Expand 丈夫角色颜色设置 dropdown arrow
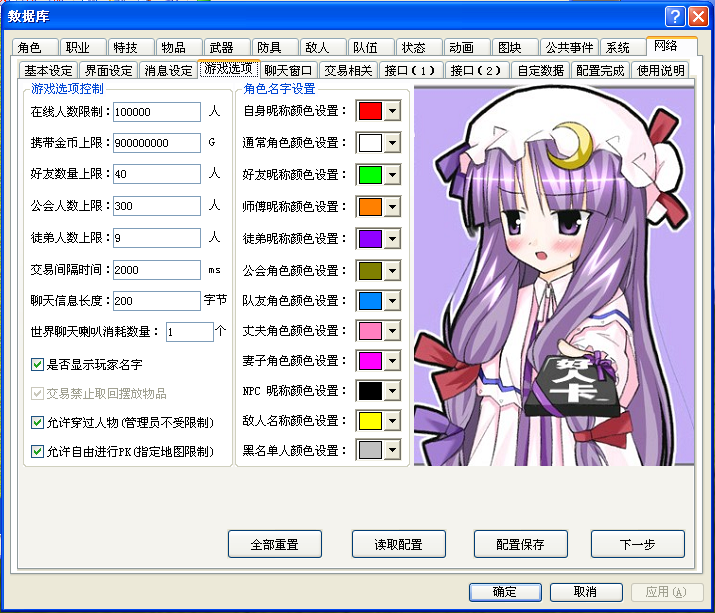The image size is (715, 613). pos(392,331)
